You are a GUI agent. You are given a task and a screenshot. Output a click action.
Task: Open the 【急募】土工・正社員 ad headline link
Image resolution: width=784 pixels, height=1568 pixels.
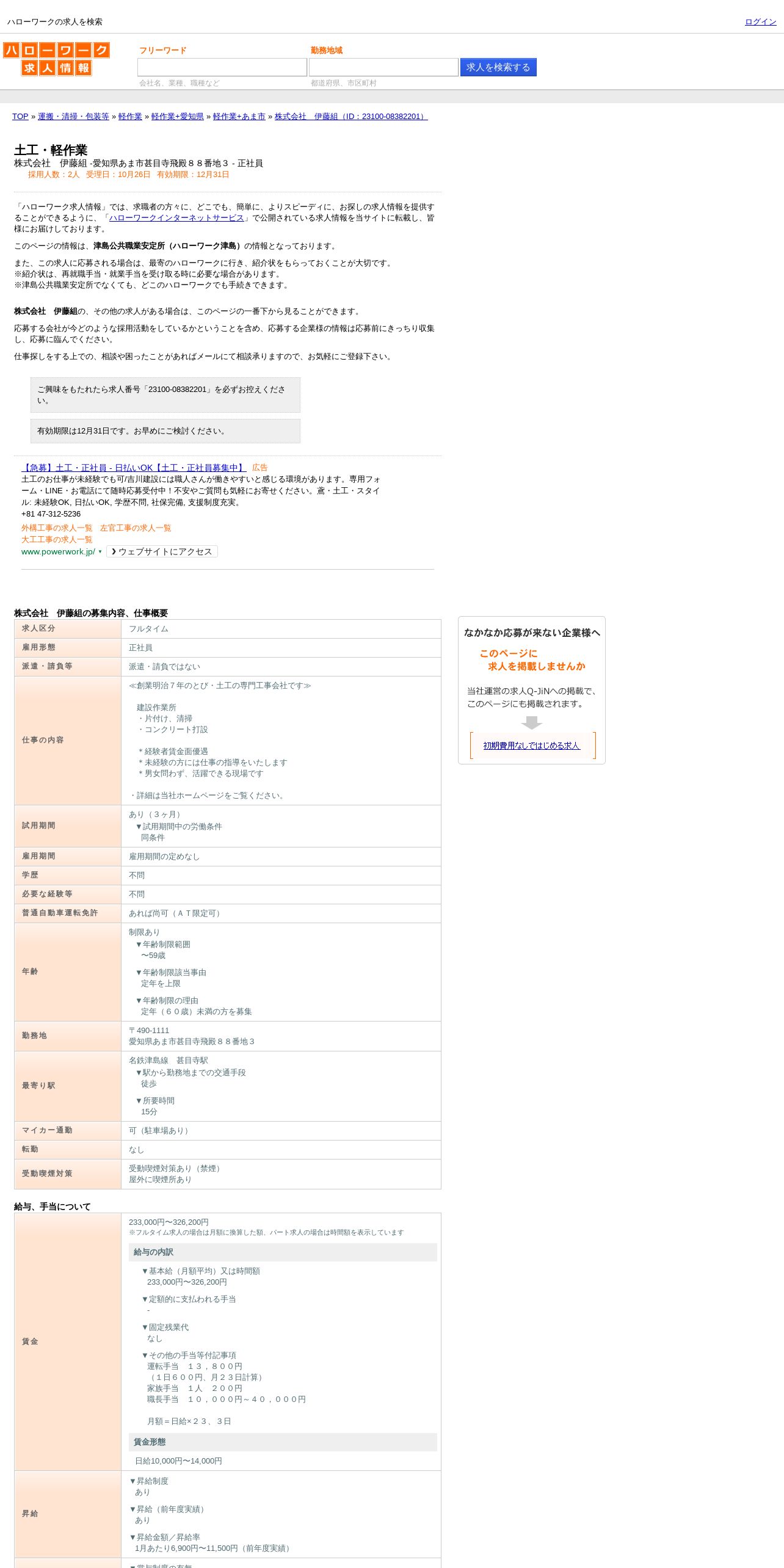tap(134, 468)
